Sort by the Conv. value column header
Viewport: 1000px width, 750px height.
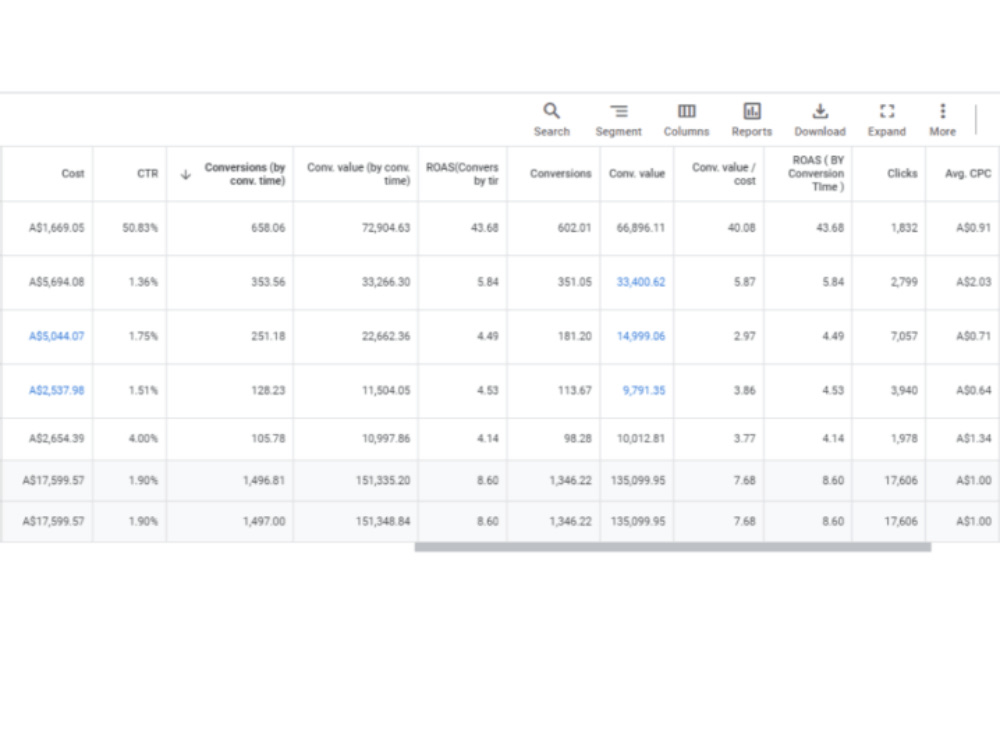click(x=637, y=173)
